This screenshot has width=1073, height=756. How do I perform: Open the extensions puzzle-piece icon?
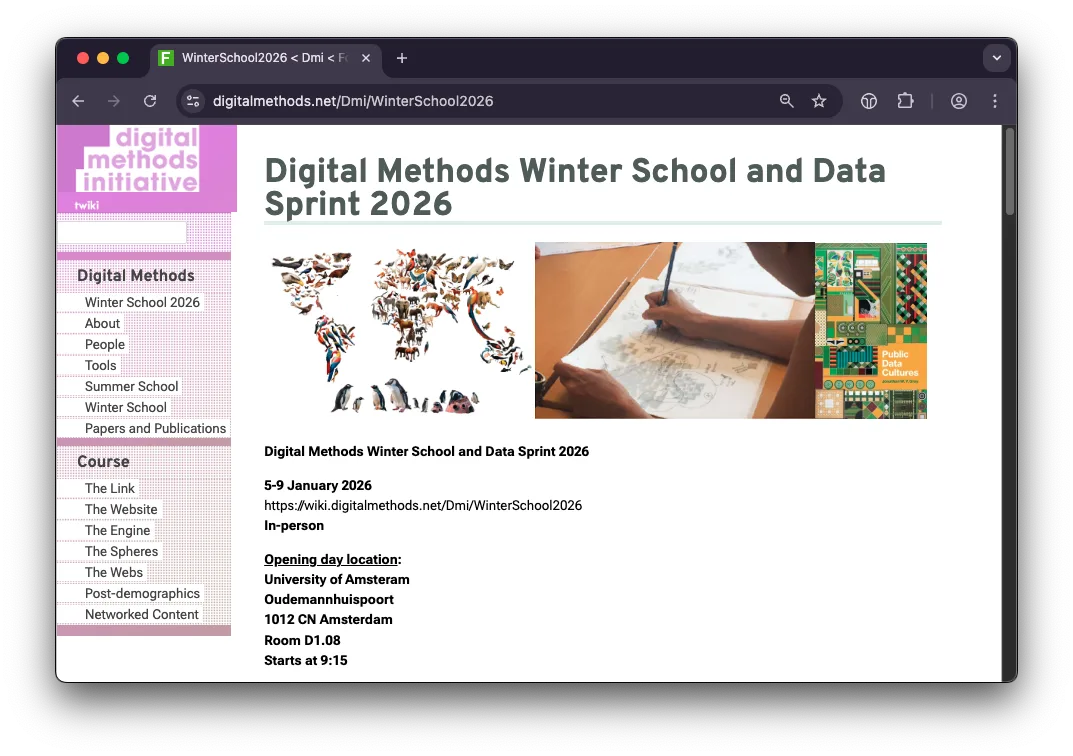click(x=905, y=101)
